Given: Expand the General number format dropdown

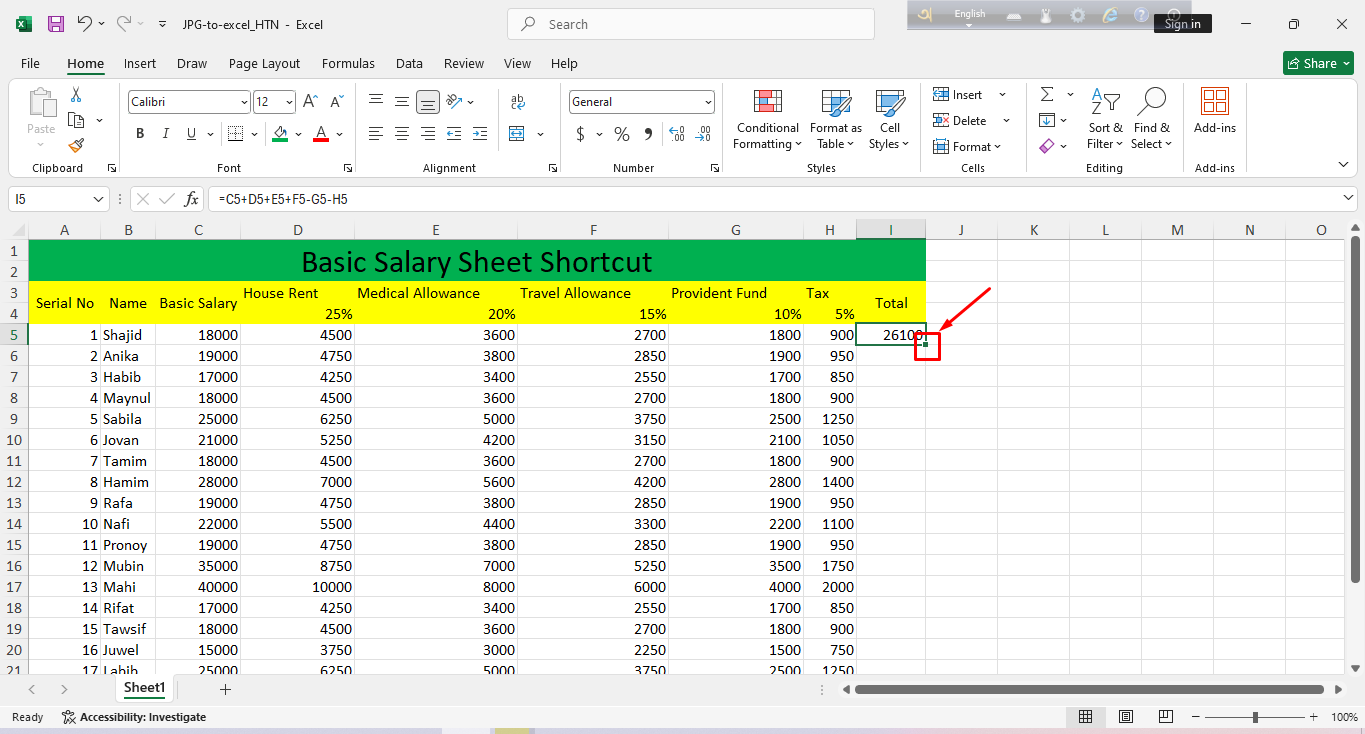Looking at the screenshot, I should pyautogui.click(x=708, y=102).
